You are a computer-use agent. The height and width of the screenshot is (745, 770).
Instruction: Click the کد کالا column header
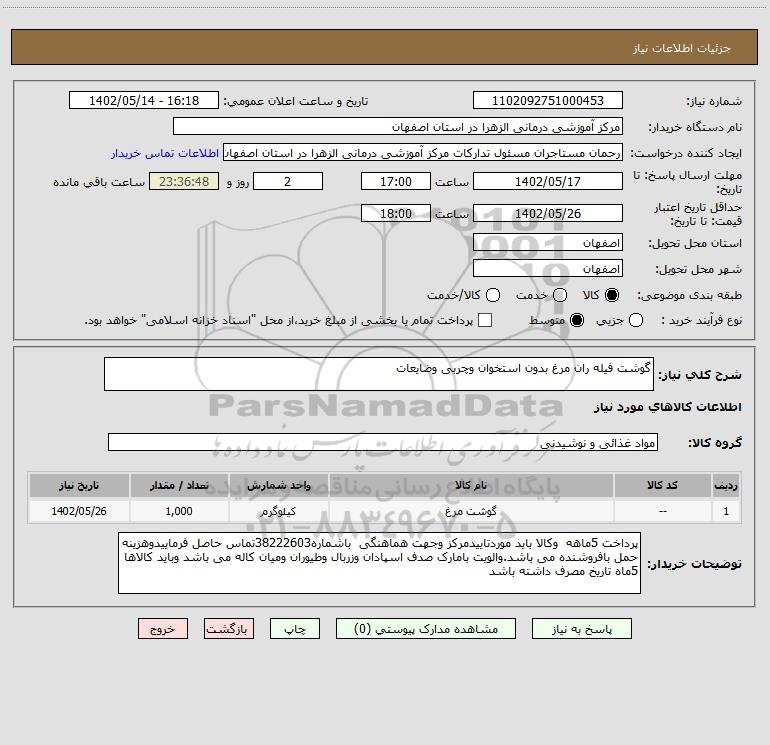click(x=662, y=485)
